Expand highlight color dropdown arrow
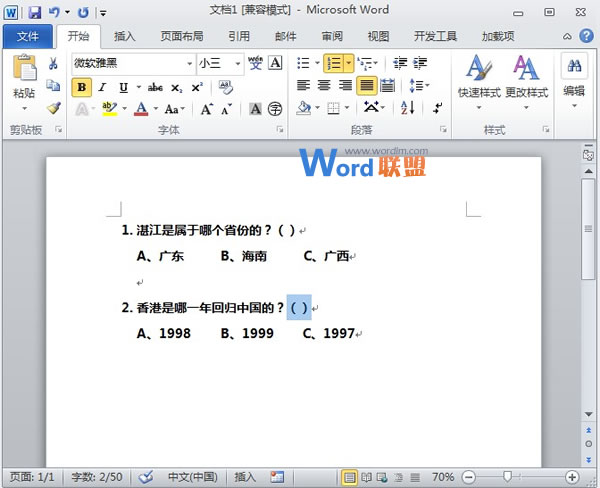This screenshot has width=600, height=488. (x=125, y=109)
